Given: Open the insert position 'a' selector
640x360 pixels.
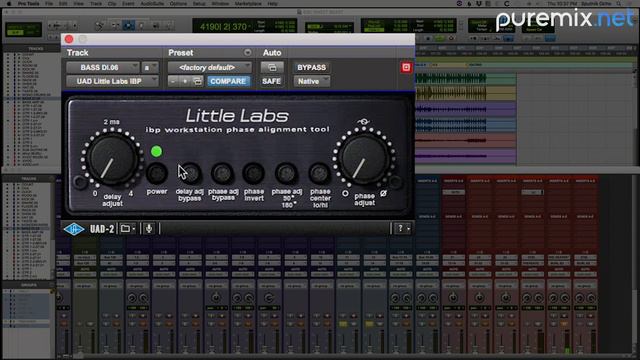Looking at the screenshot, I should pos(149,67).
